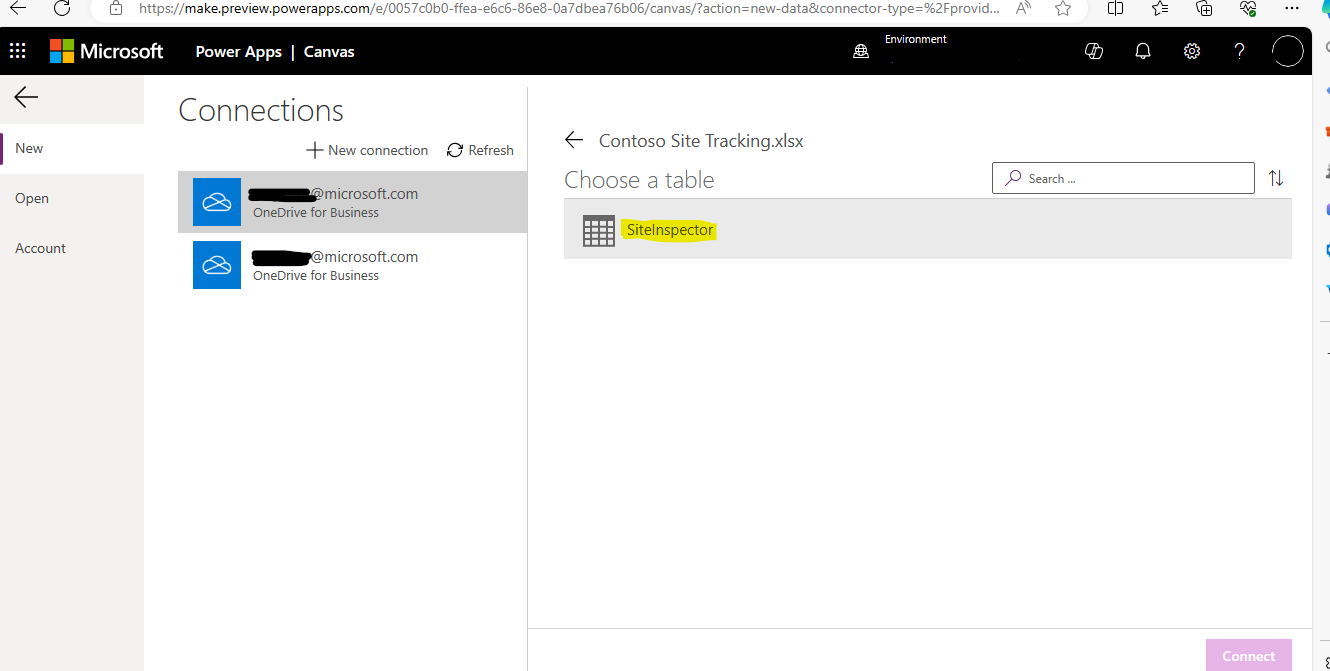Click the search magnifier inside the search box
1330x671 pixels.
pyautogui.click(x=1014, y=177)
